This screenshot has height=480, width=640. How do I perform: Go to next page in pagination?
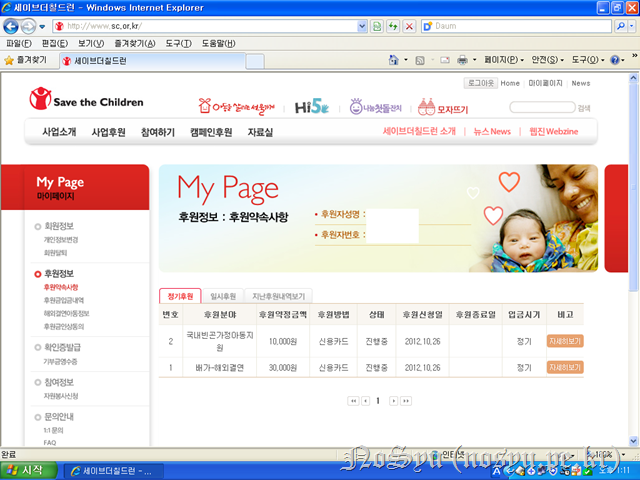click(393, 400)
